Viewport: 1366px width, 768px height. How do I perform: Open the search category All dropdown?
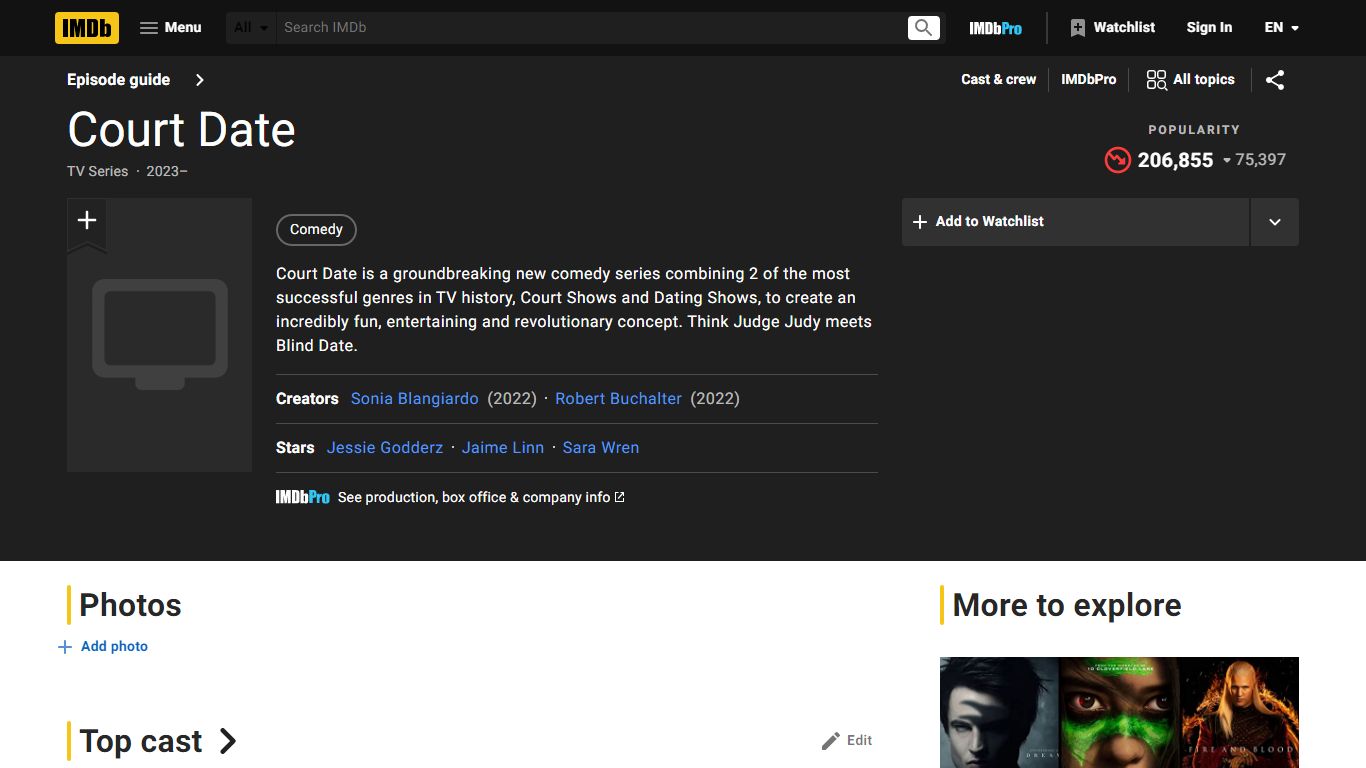click(252, 28)
